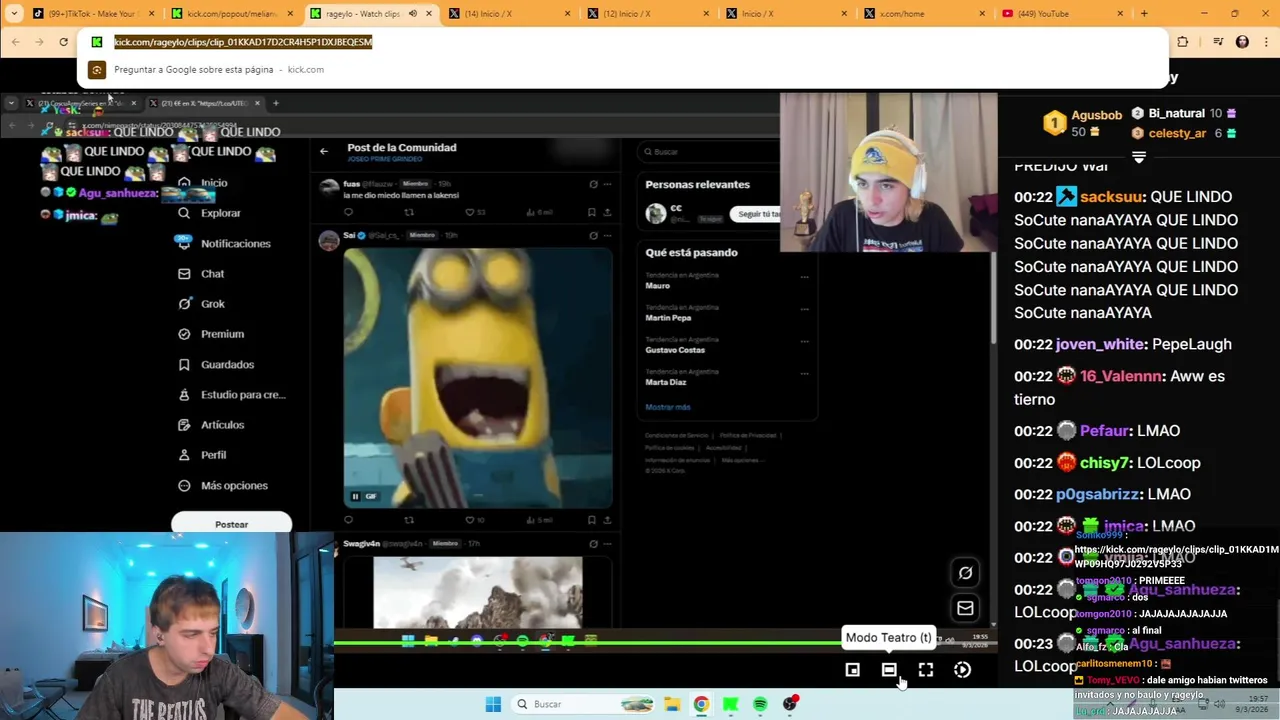
Task: Open the Marta Diaz trend options menu
Action: click(x=804, y=373)
